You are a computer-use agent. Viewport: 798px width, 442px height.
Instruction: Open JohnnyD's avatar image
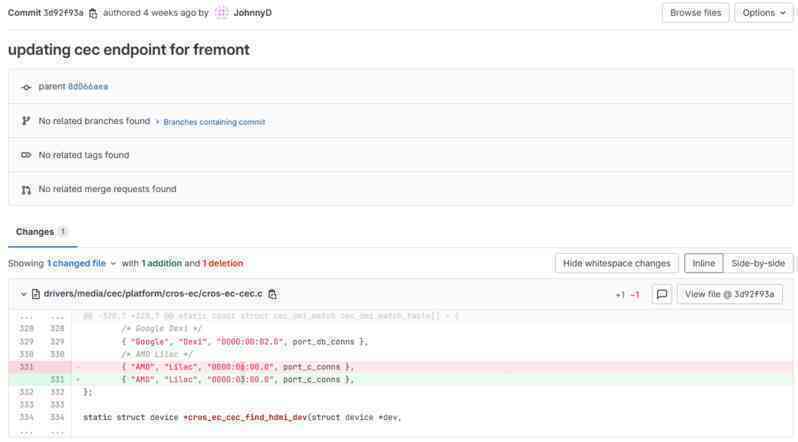[x=221, y=13]
